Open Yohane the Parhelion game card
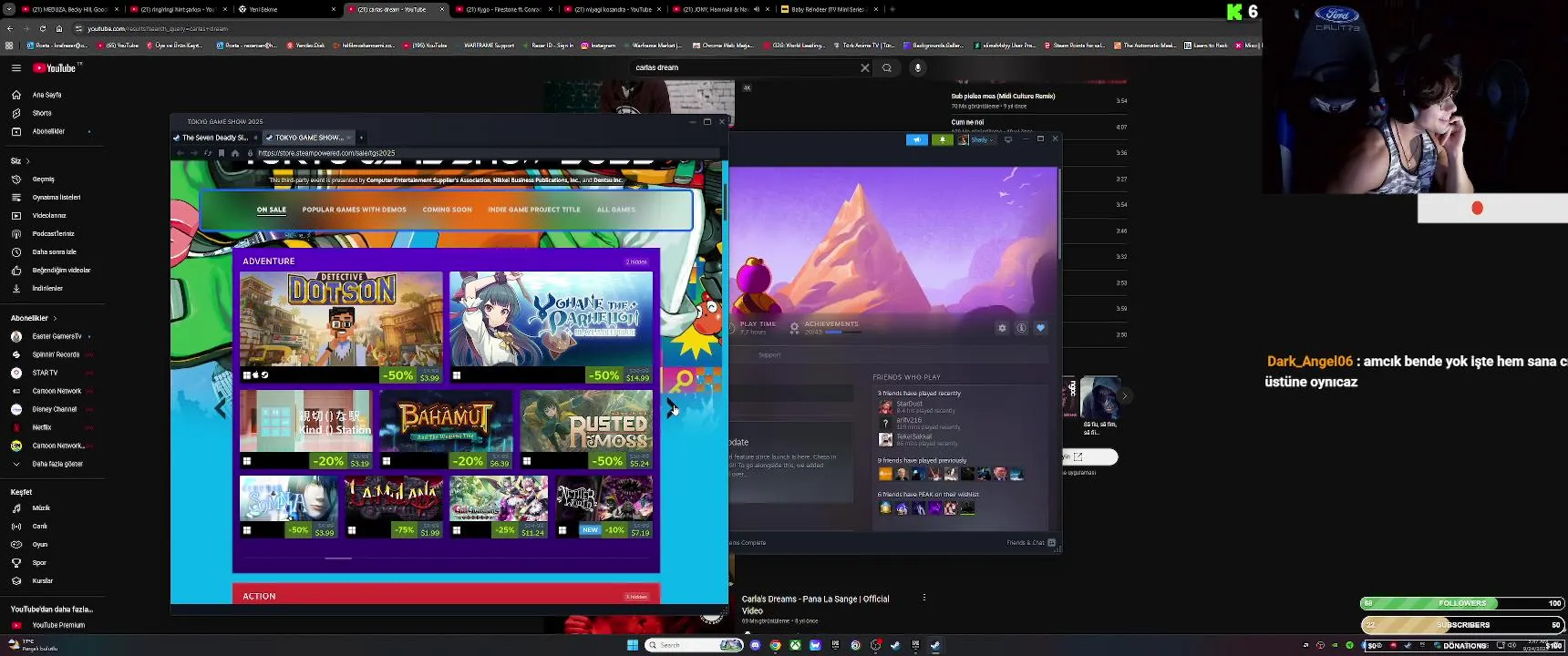1568x656 pixels. tap(551, 327)
